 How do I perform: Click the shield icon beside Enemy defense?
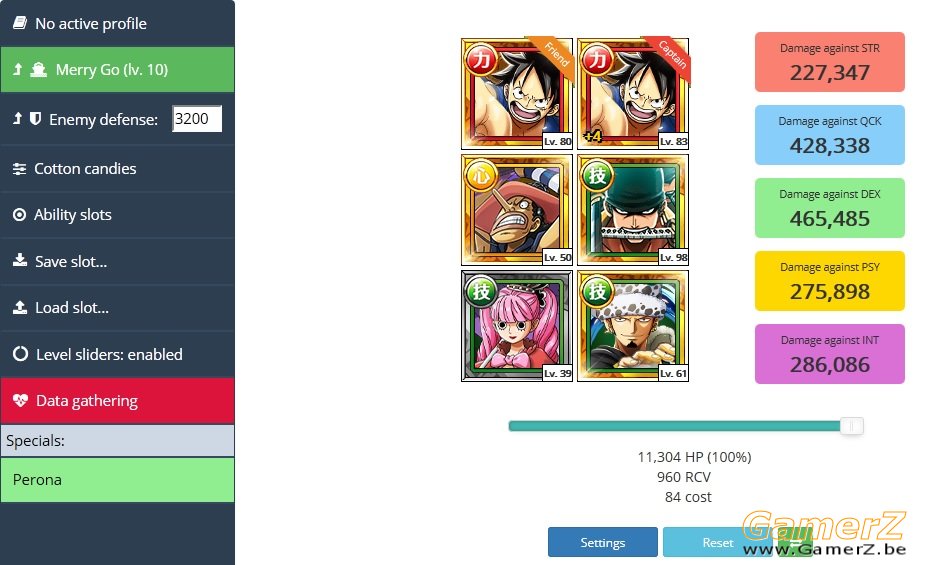[35, 119]
